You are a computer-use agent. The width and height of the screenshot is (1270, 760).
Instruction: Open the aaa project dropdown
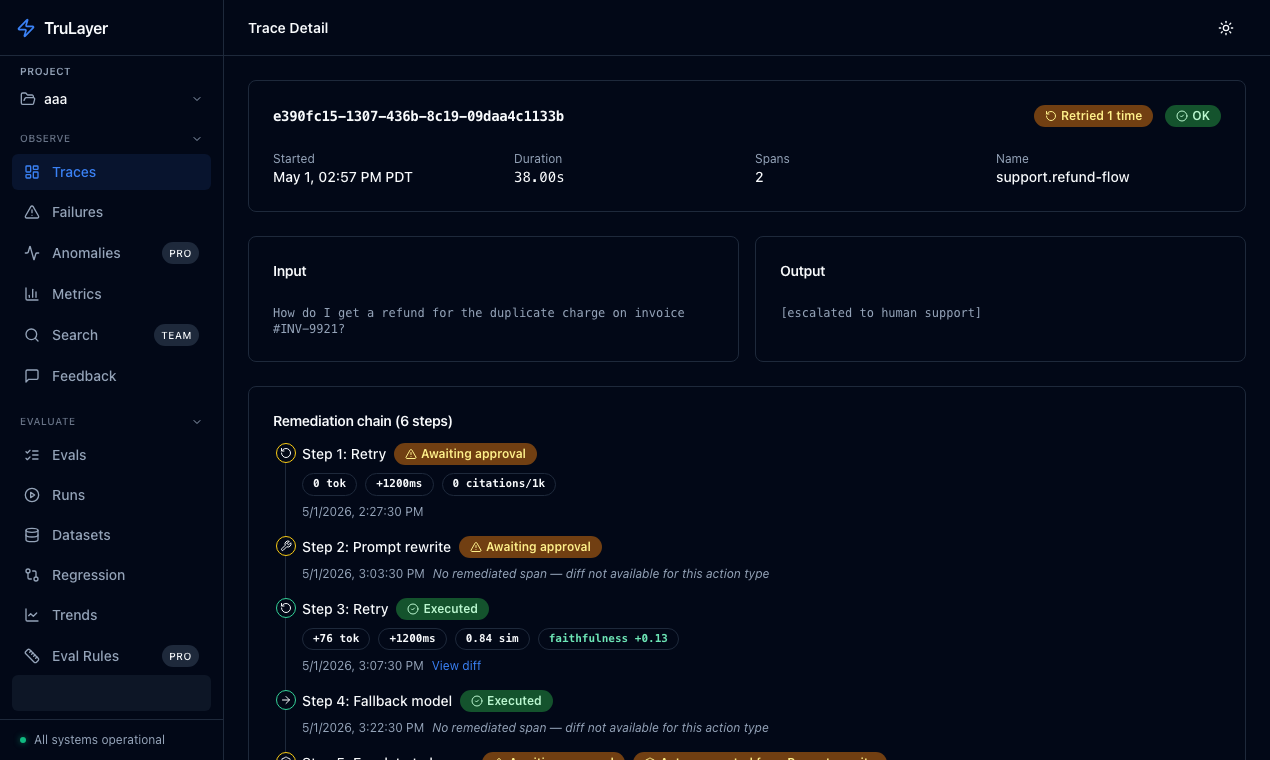(111, 99)
